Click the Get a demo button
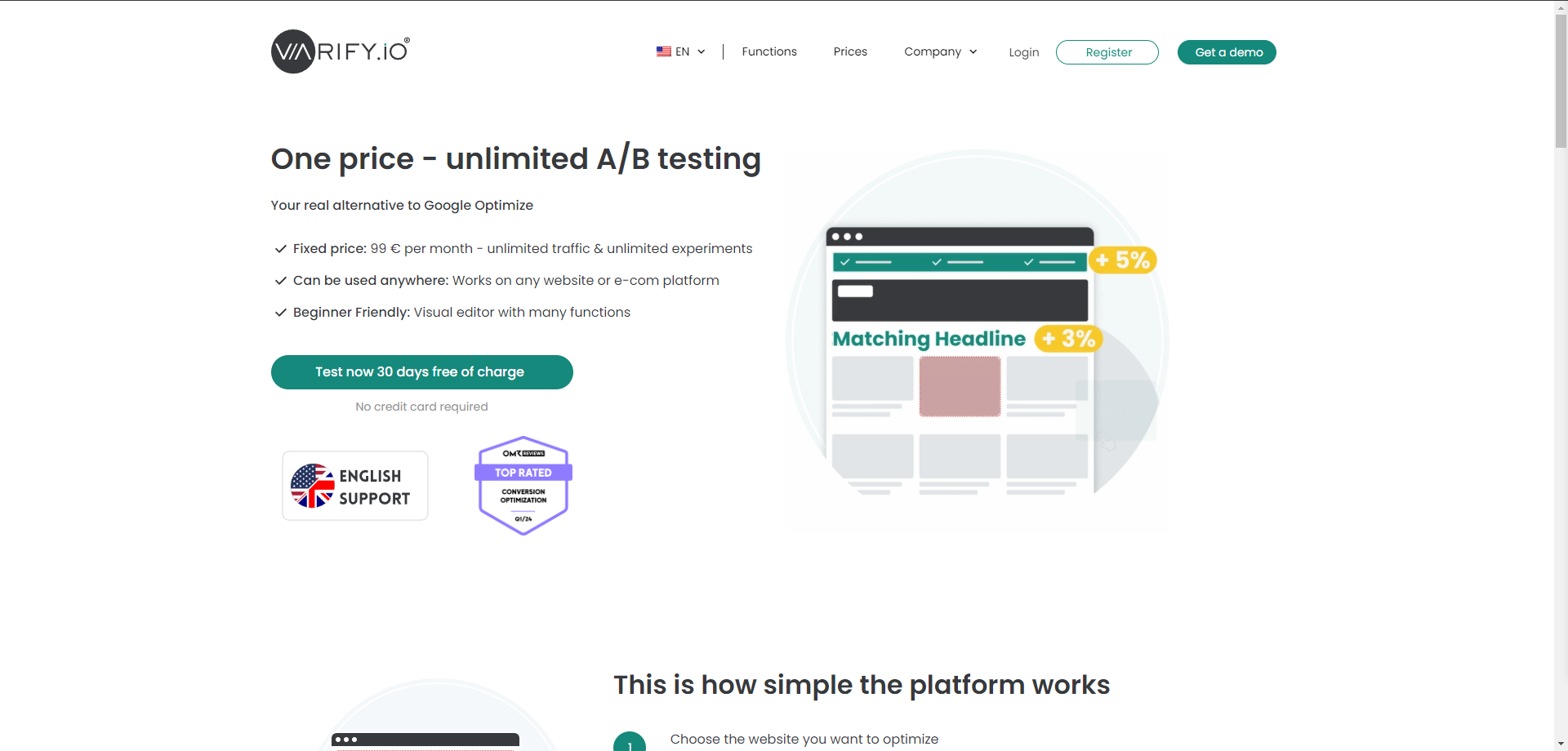 click(x=1227, y=52)
